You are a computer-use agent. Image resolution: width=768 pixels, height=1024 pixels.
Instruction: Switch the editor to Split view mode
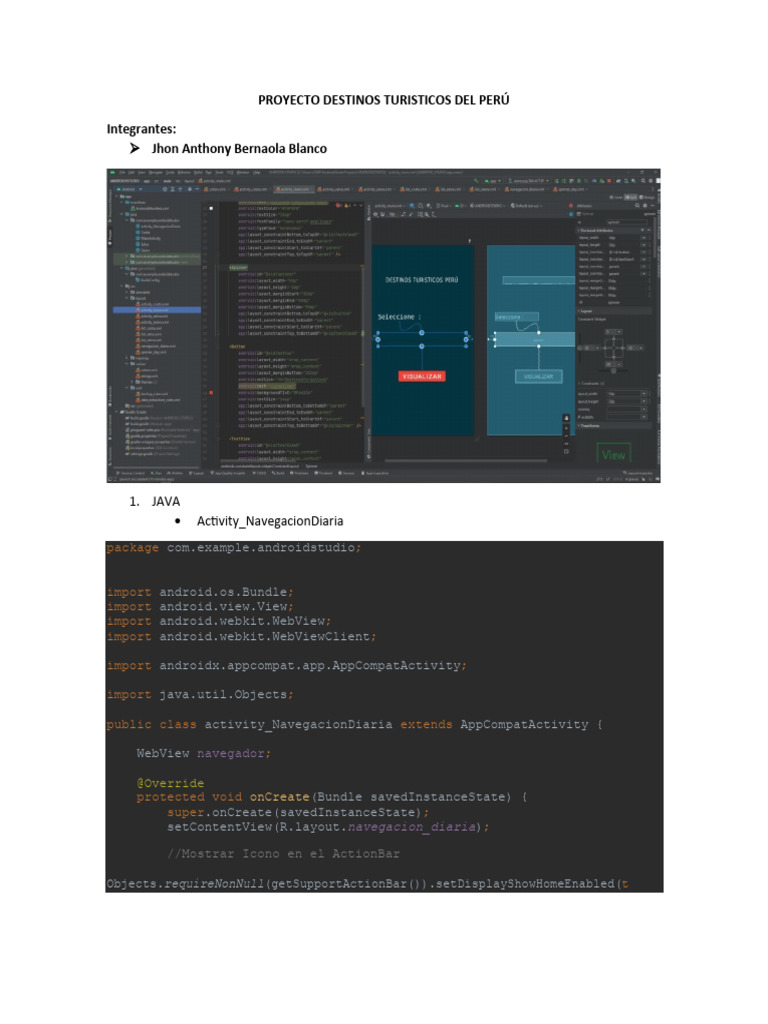pos(630,197)
